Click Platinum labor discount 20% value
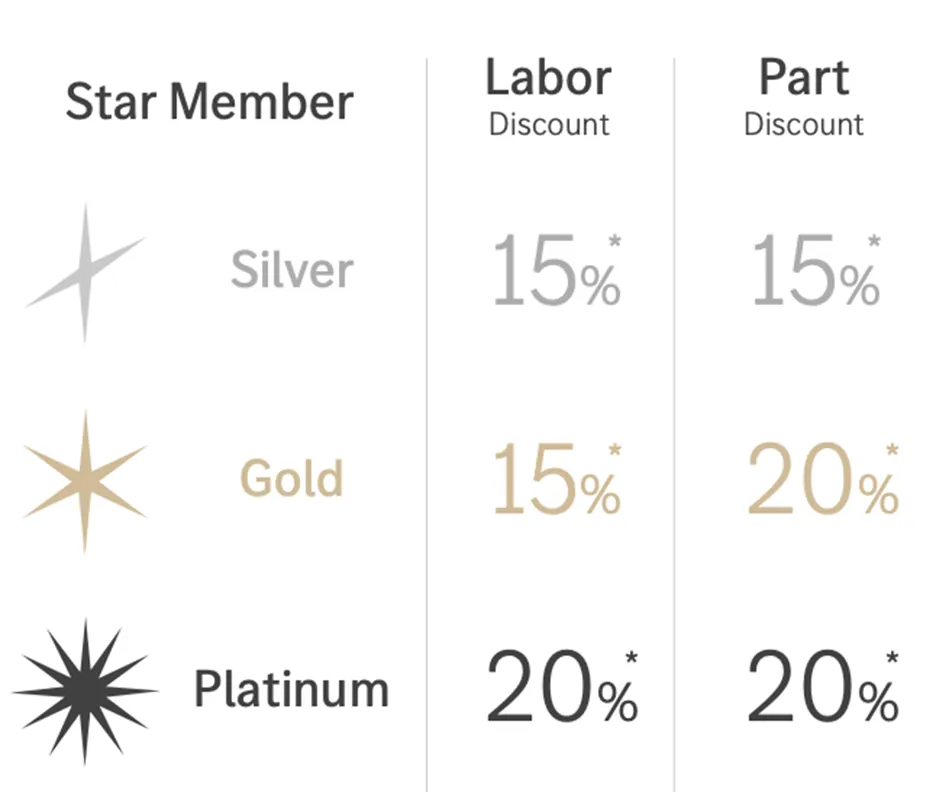Viewport: 936px width, 792px height. [562, 686]
